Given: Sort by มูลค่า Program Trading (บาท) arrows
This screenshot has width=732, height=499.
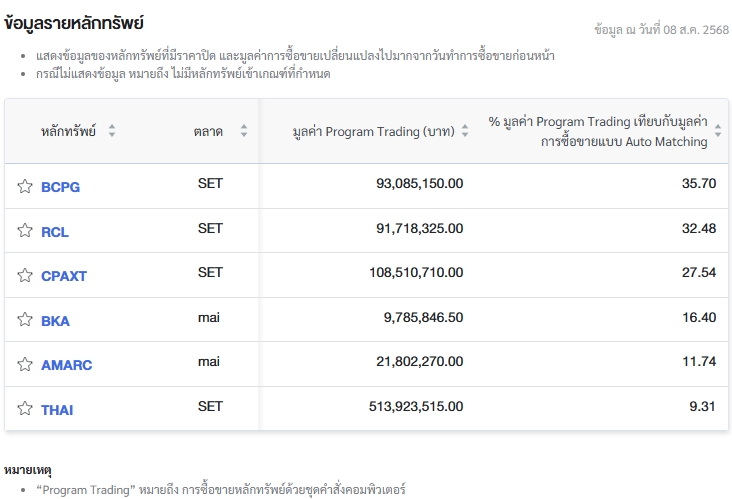Looking at the screenshot, I should (465, 131).
